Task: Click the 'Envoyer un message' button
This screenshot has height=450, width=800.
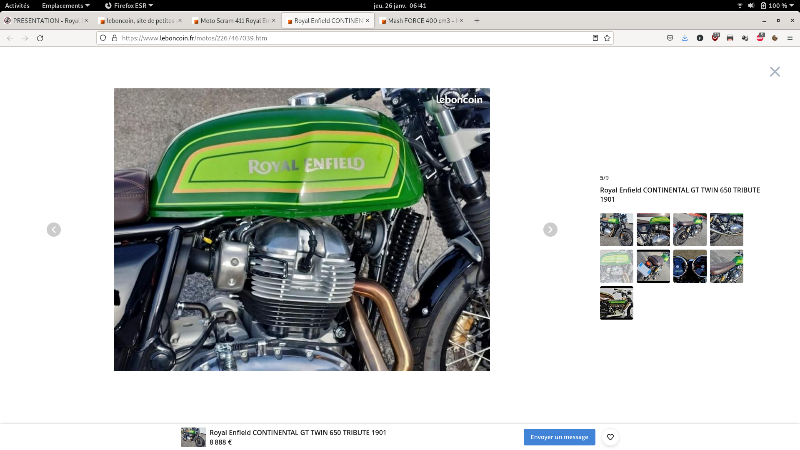Action: pos(559,437)
